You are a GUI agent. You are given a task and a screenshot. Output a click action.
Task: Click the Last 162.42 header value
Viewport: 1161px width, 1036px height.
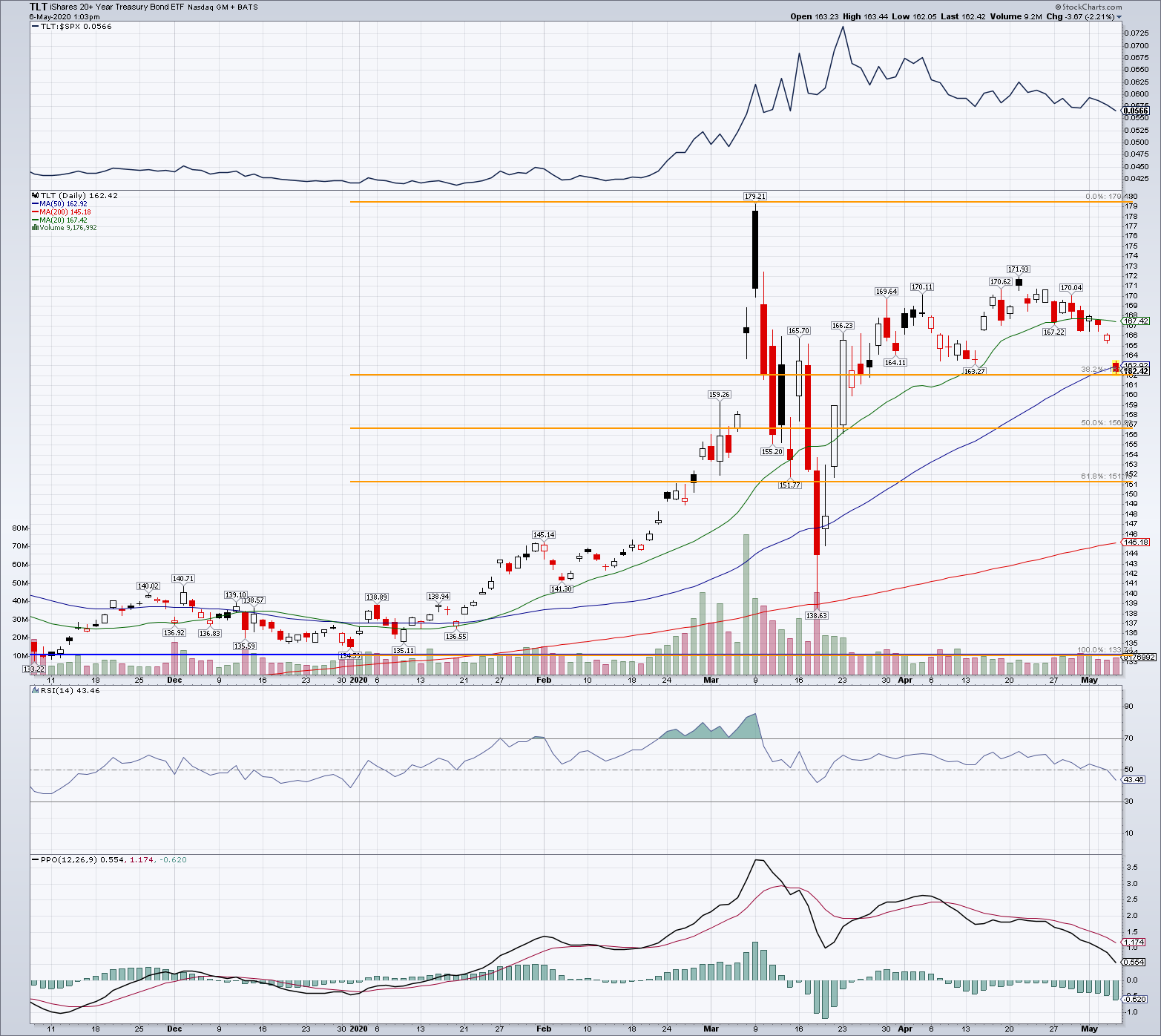tap(964, 16)
